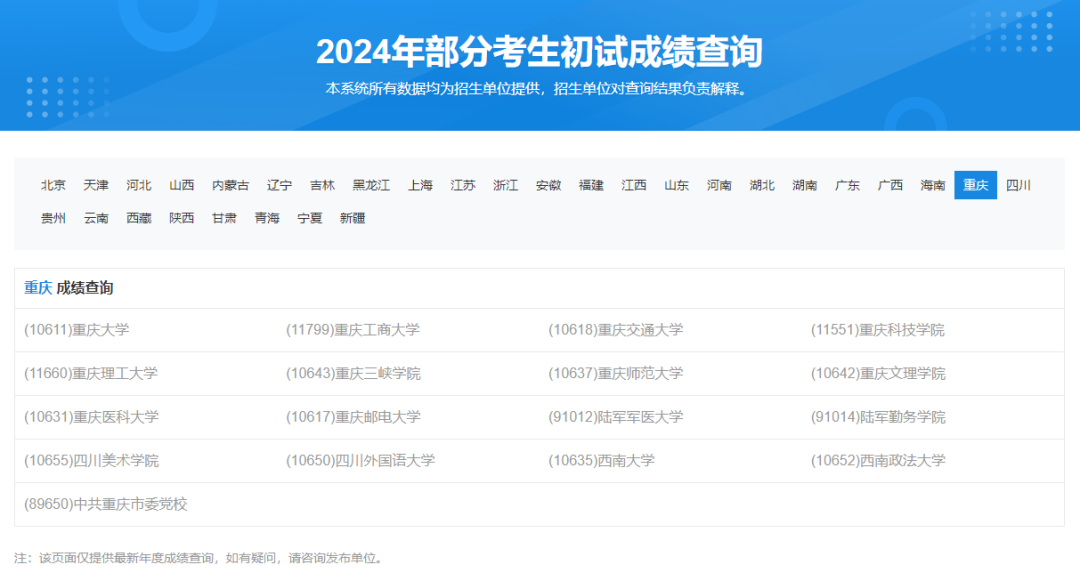Choose the 宁夏 tab
This screenshot has height=581, width=1080.
[310, 218]
